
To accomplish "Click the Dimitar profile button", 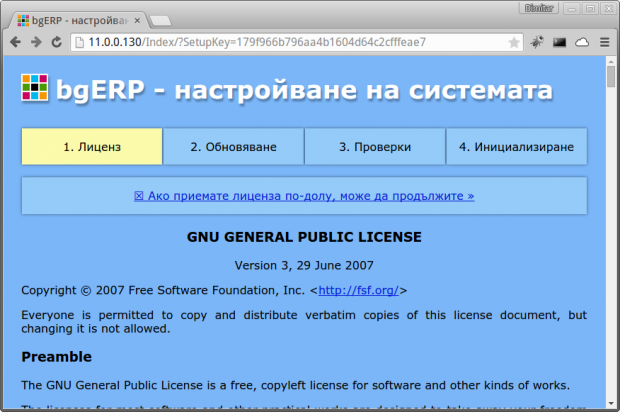I will [x=539, y=8].
